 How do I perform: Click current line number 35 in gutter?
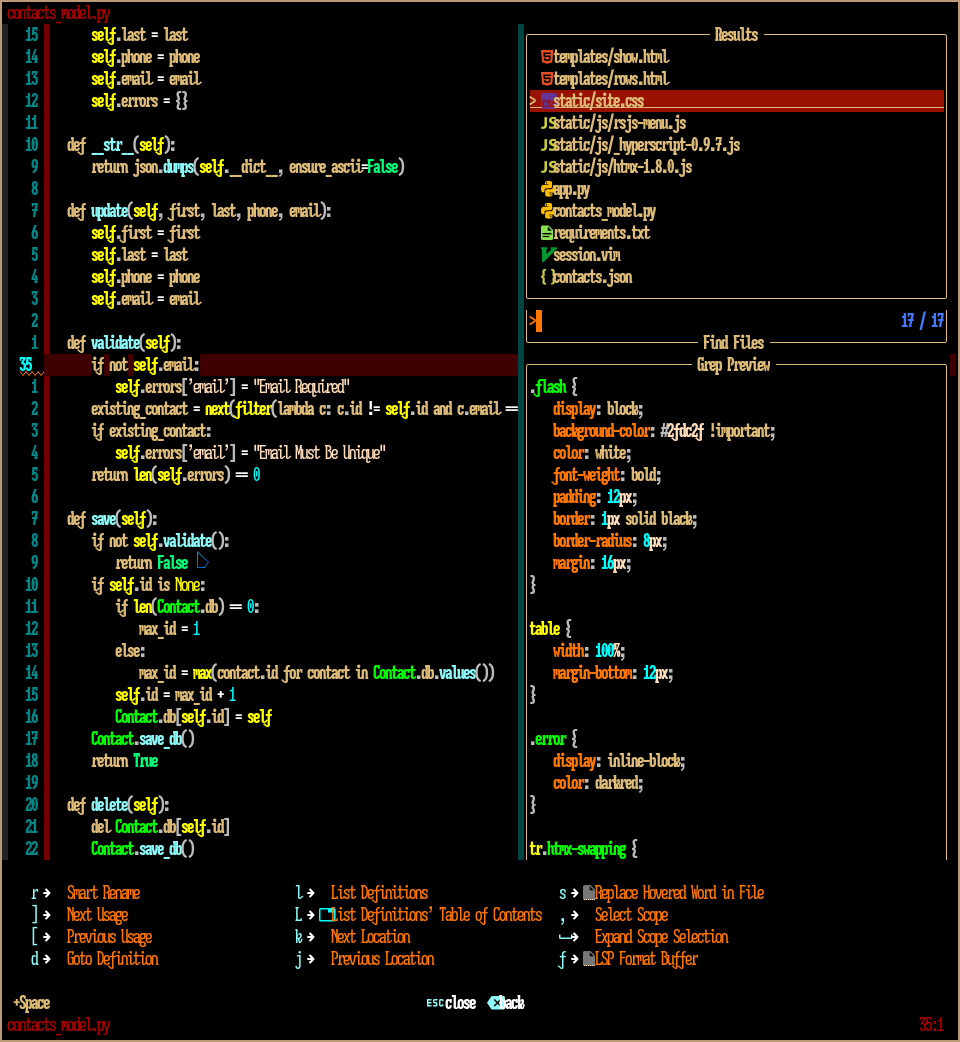pyautogui.click(x=26, y=365)
